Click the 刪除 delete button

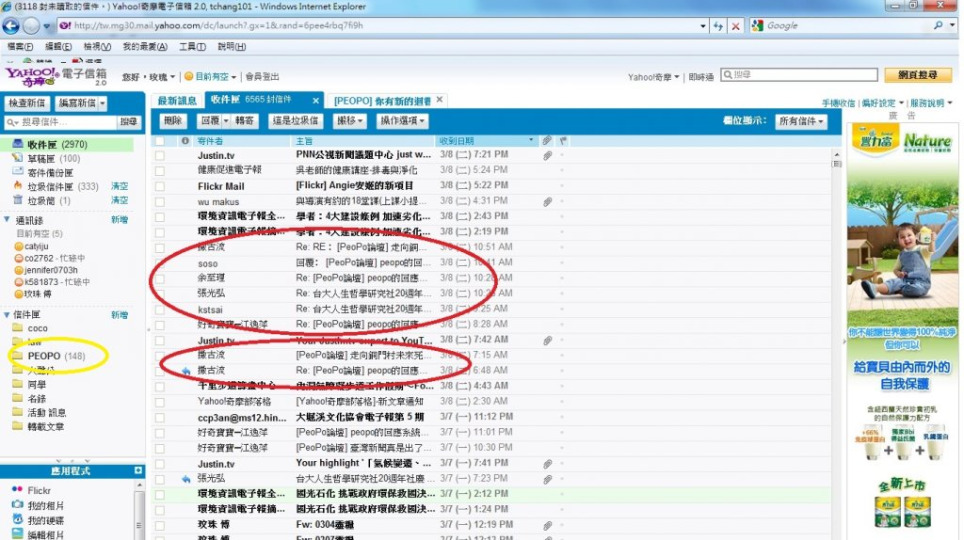(x=173, y=121)
